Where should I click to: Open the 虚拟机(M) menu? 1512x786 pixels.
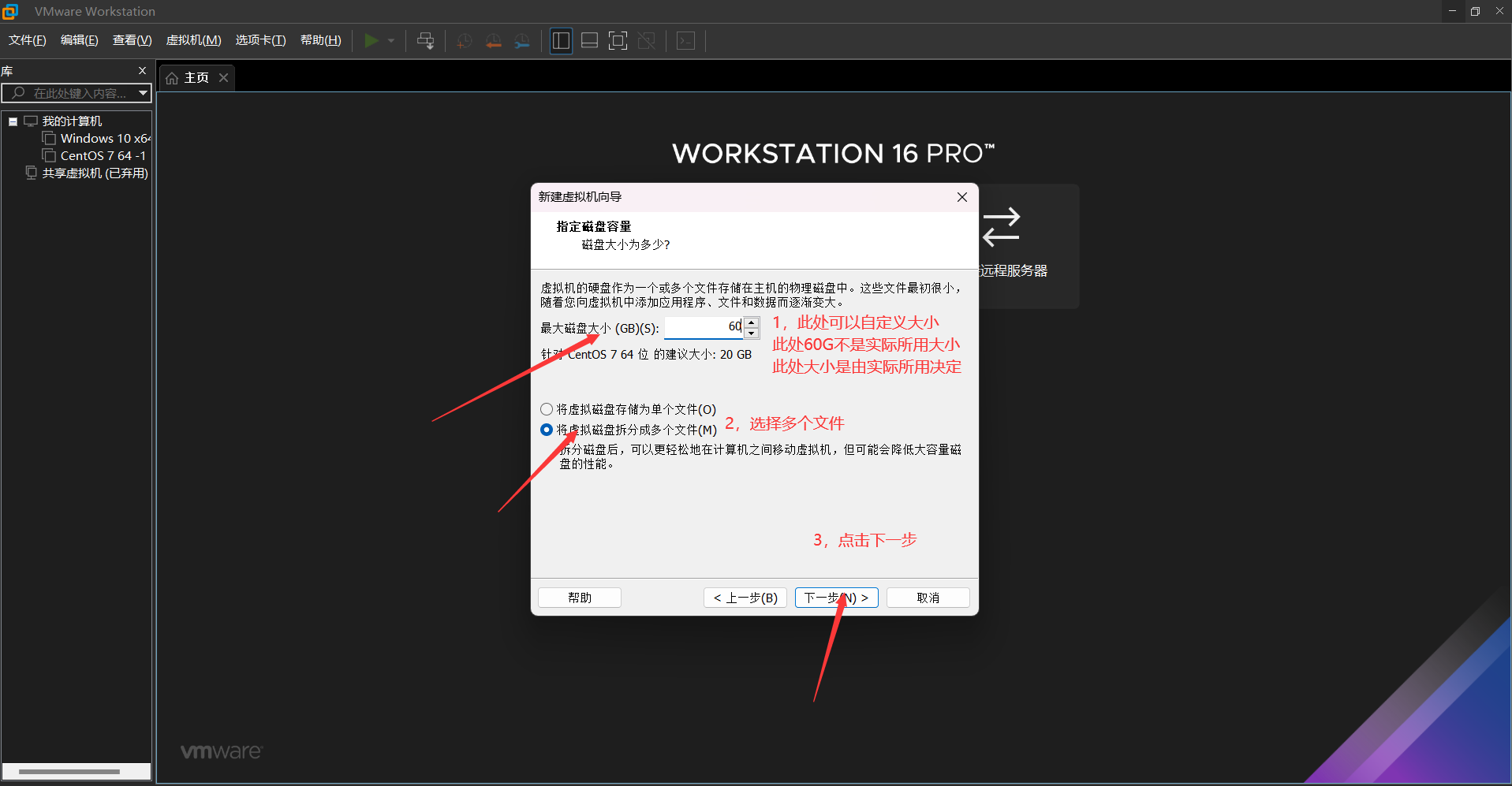coord(193,40)
